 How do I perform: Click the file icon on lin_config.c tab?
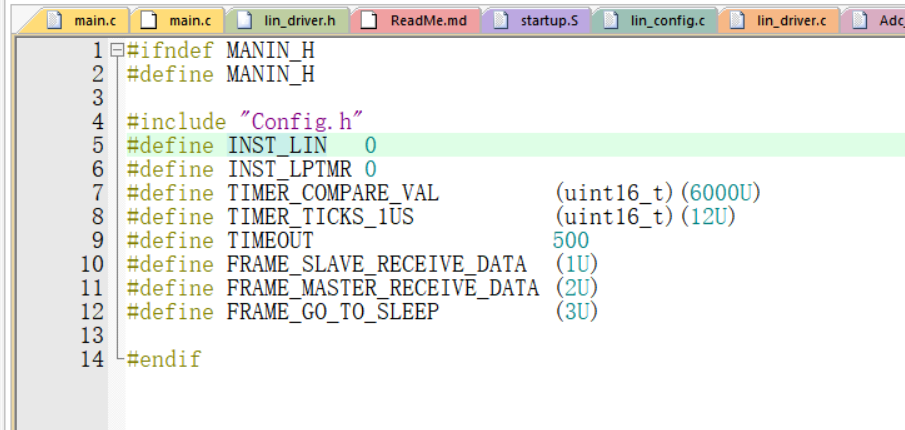pyautogui.click(x=611, y=21)
